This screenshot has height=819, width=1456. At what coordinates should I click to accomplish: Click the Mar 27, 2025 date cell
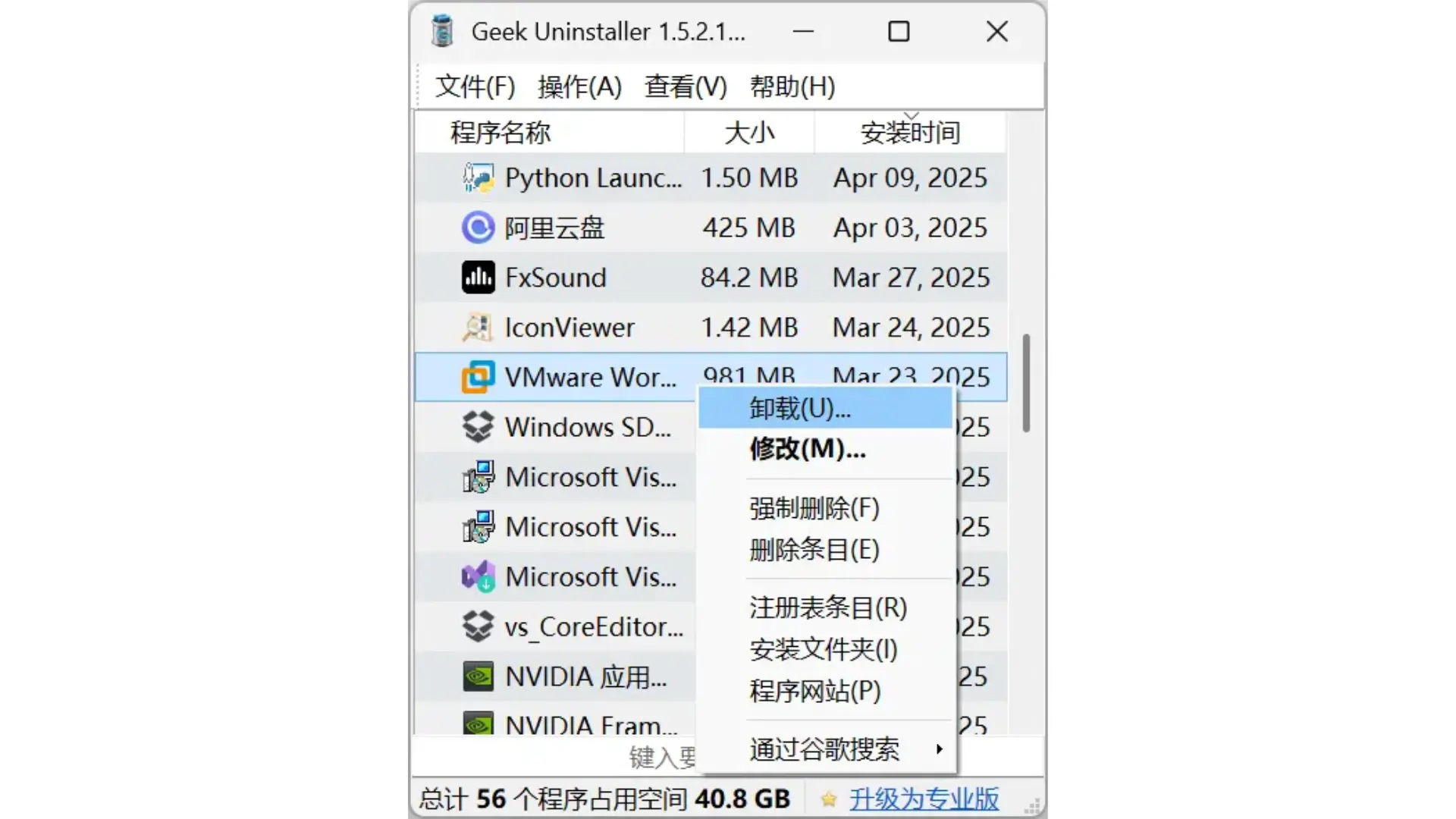911,278
